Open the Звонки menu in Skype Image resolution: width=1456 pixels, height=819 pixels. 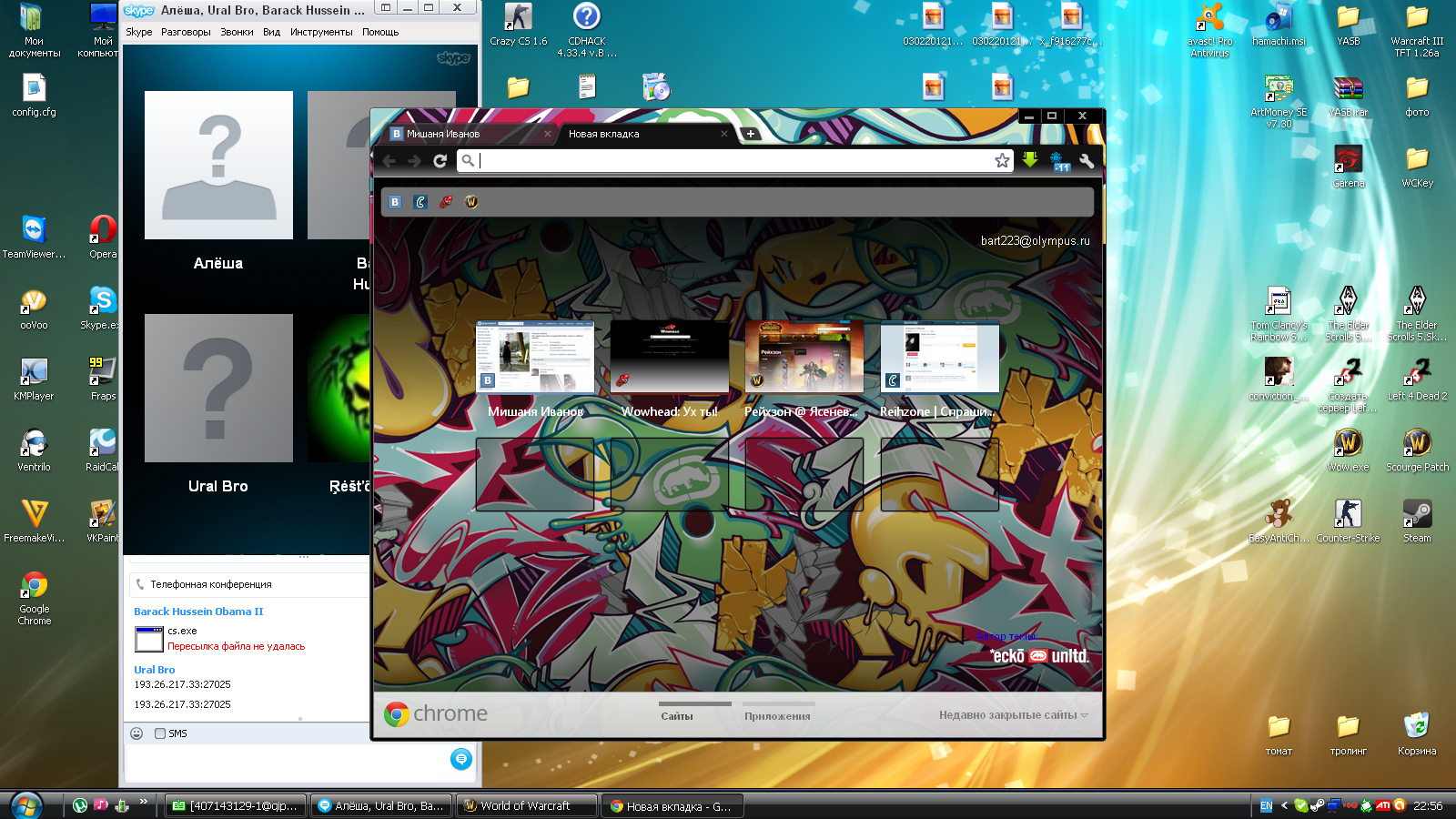pos(237,32)
